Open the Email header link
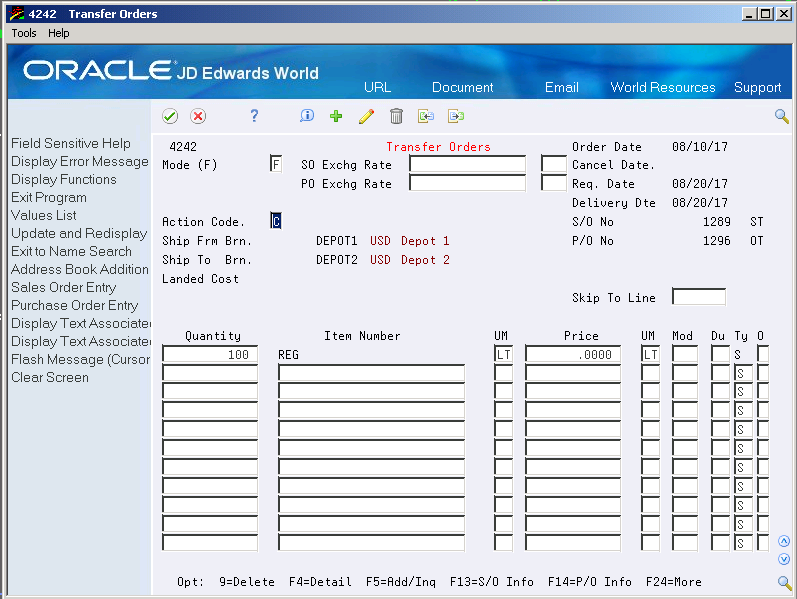Screen dimensions: 797x599 (562, 87)
